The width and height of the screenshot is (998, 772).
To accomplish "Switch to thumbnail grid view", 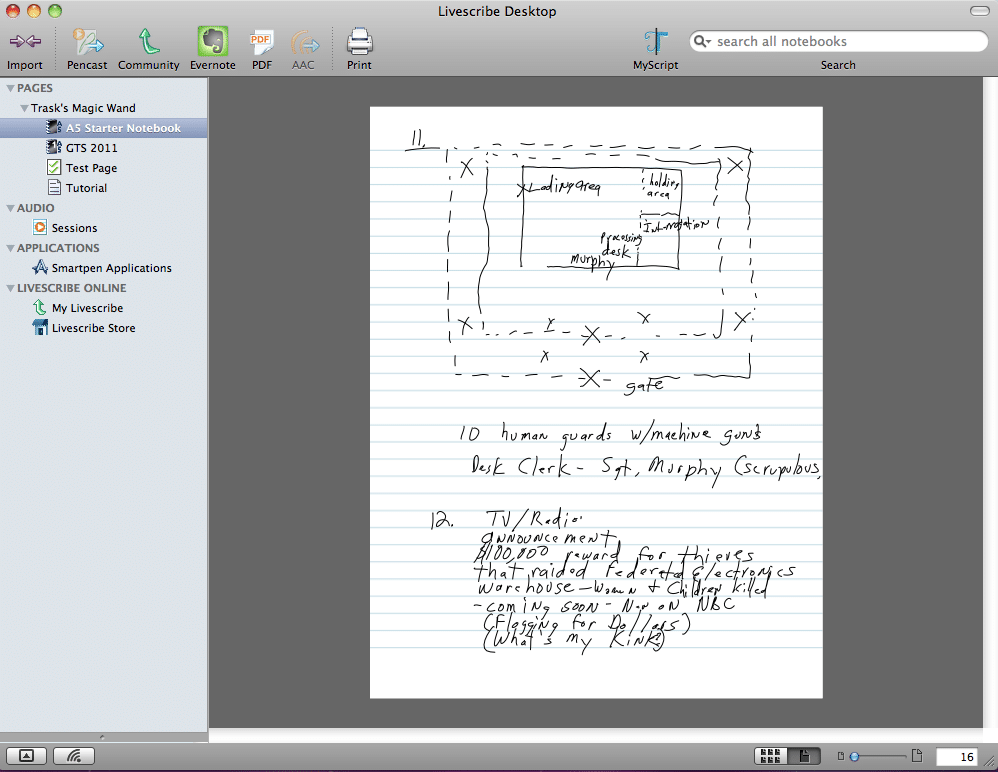I will pos(770,756).
